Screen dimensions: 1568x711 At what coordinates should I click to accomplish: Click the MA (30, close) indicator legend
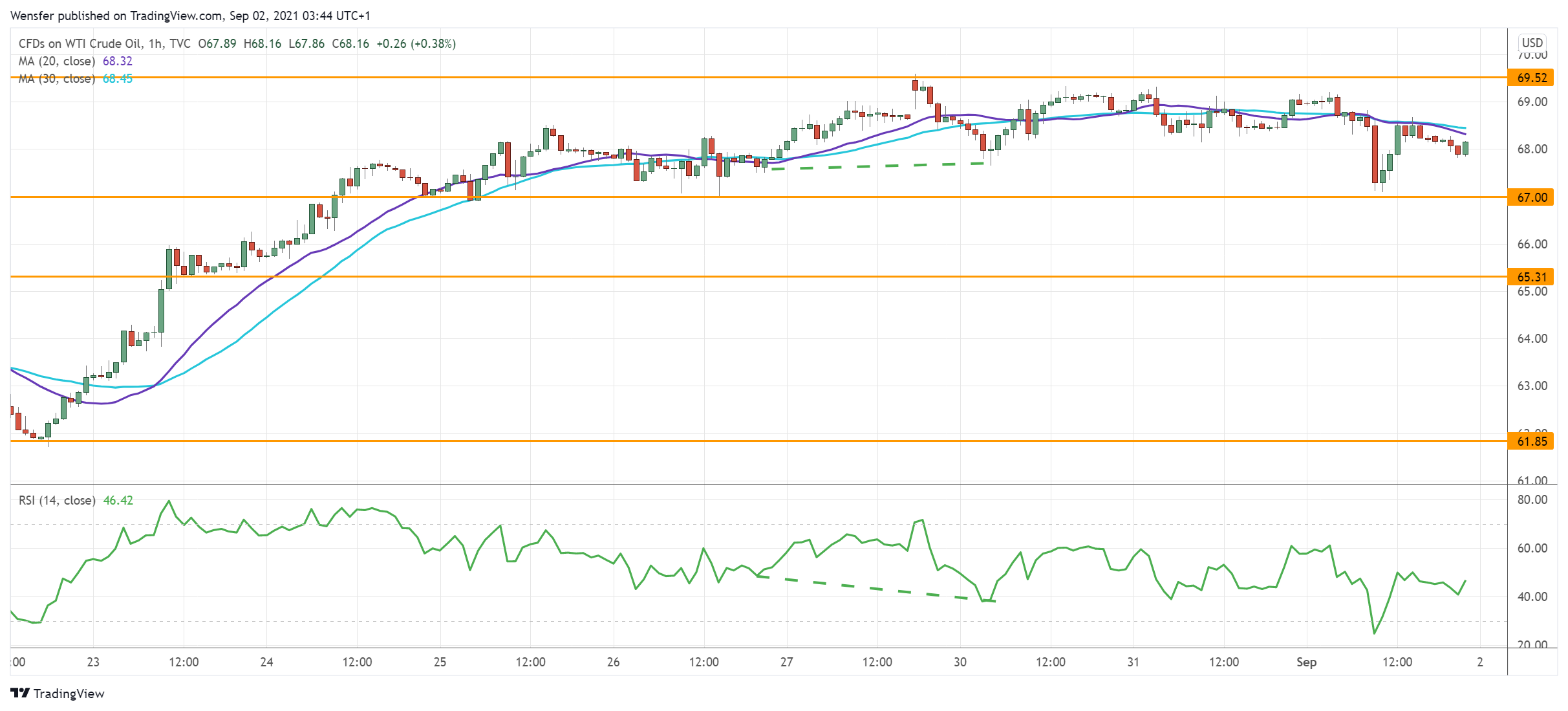point(57,78)
